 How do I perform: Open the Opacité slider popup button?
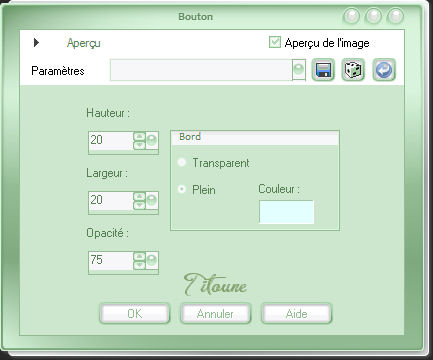click(152, 261)
